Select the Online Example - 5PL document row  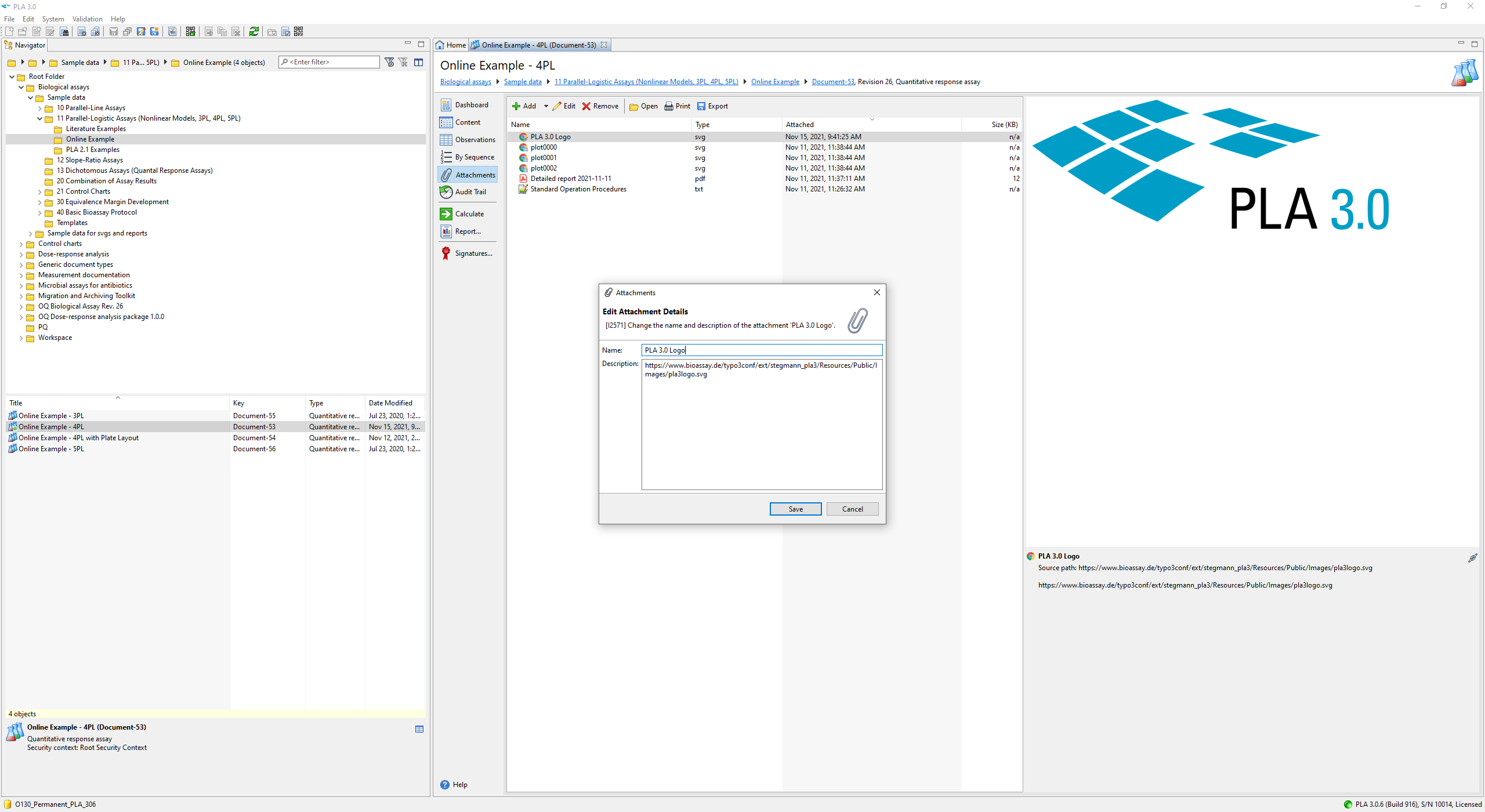215,449
